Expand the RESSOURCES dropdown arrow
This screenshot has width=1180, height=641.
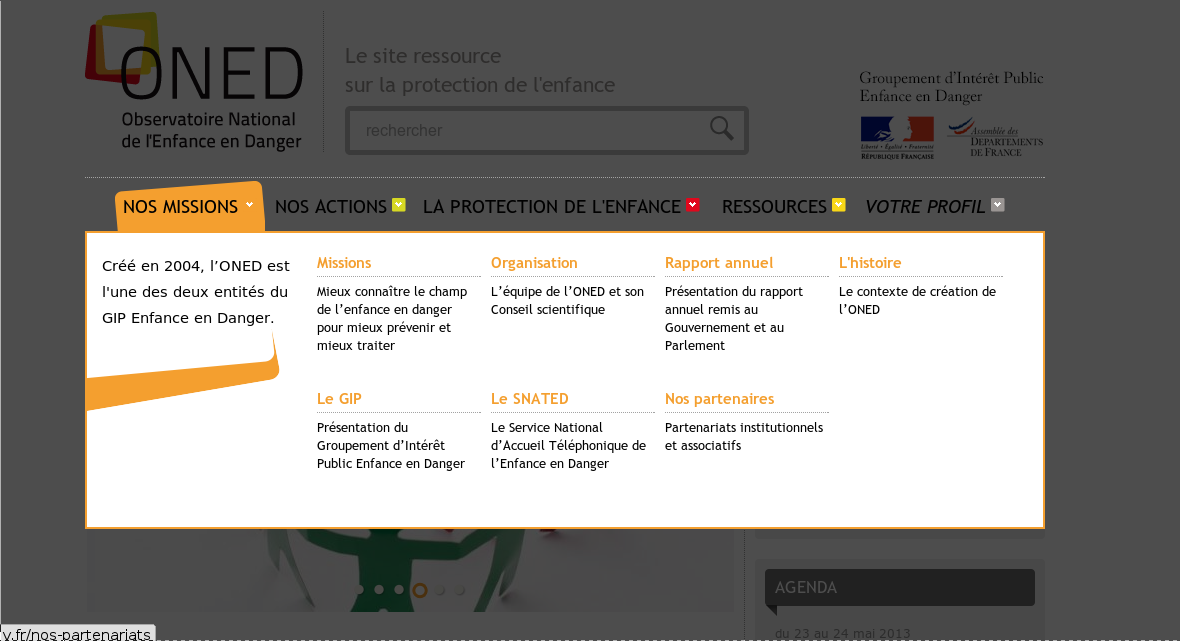click(838, 205)
